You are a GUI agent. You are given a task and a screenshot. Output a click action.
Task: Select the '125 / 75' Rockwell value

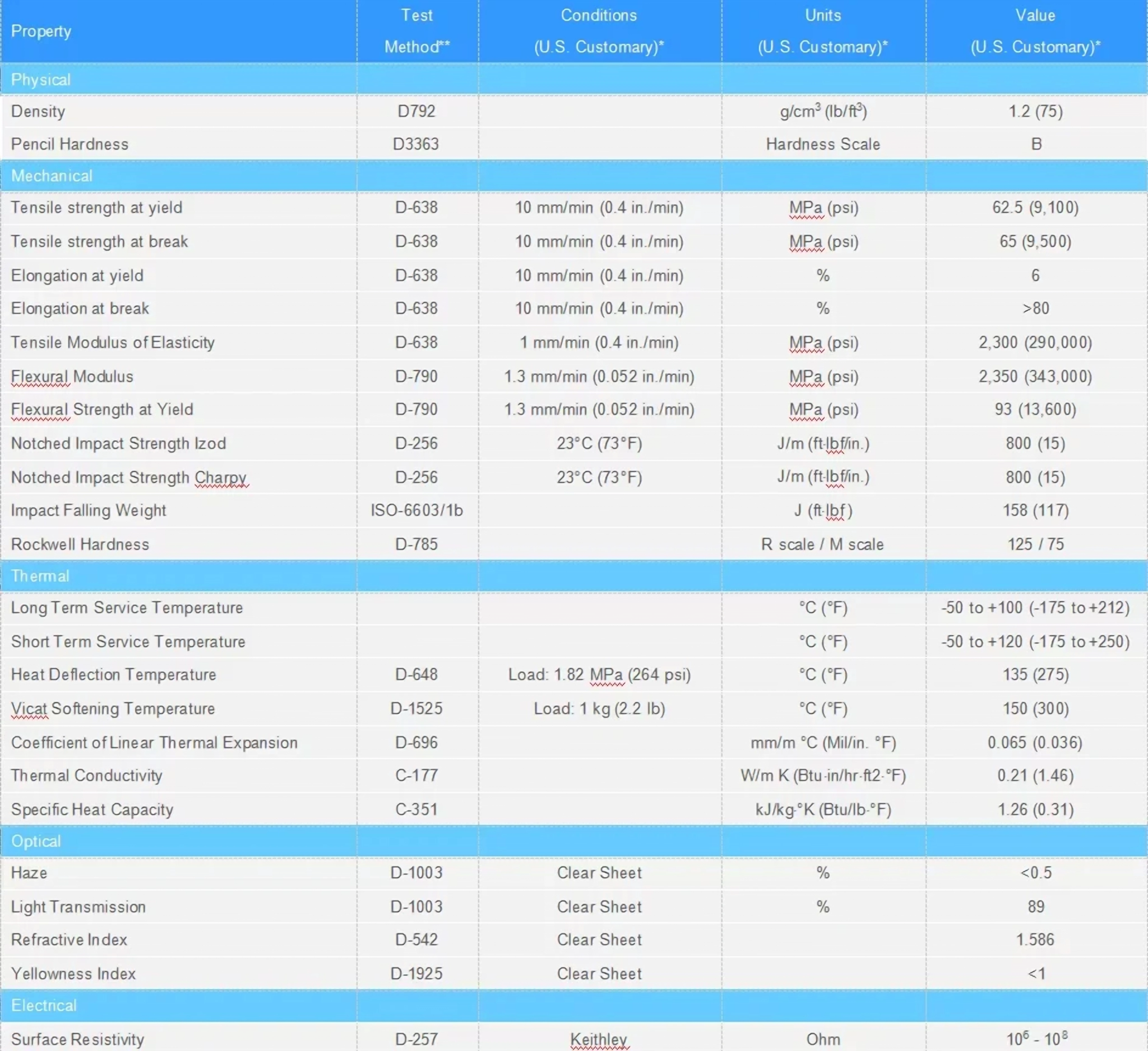pos(1036,545)
